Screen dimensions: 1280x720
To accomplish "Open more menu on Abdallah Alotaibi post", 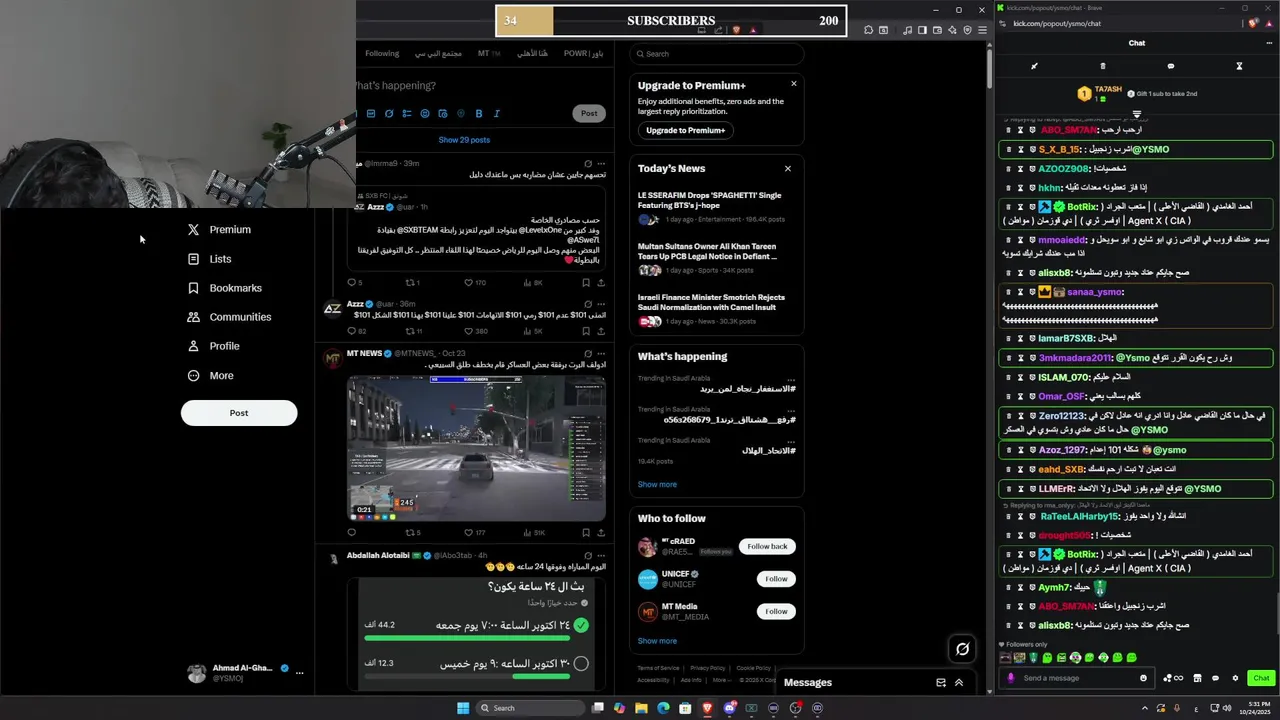I will tap(601, 555).
